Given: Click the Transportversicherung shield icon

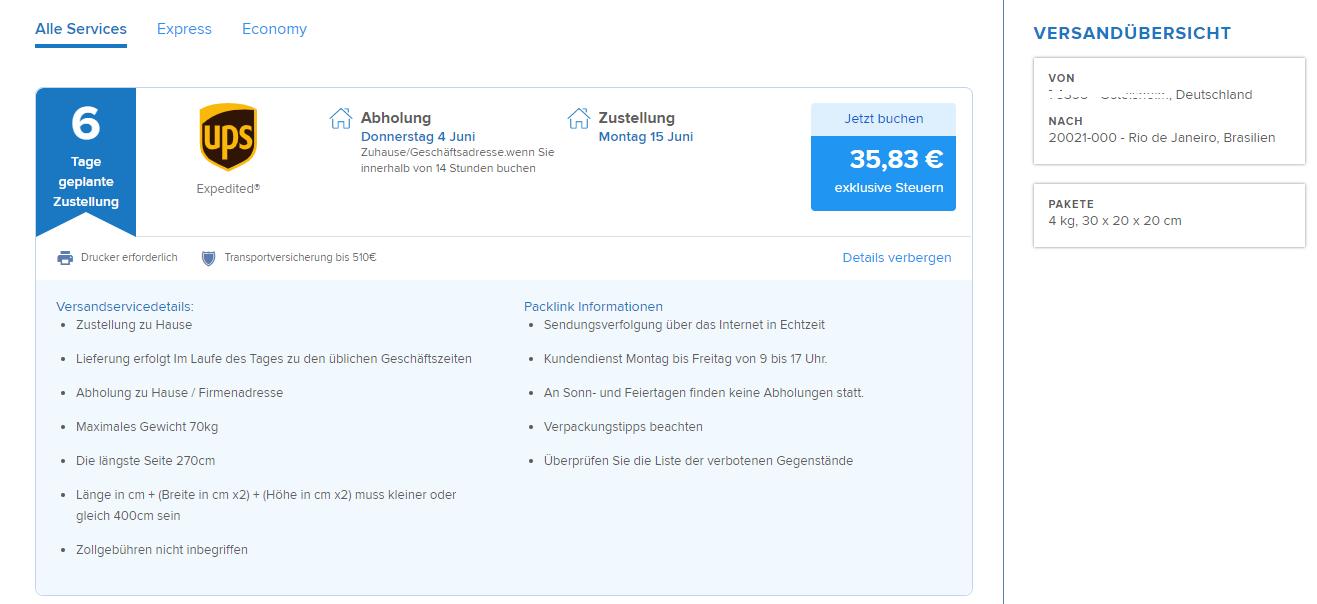Looking at the screenshot, I should 208,258.
